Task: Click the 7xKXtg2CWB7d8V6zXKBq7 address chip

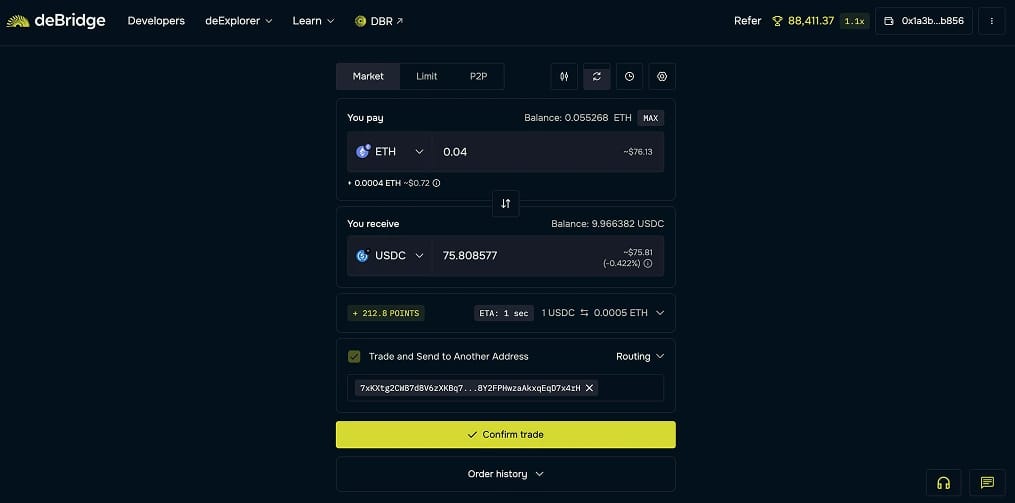Action: pyautogui.click(x=476, y=388)
